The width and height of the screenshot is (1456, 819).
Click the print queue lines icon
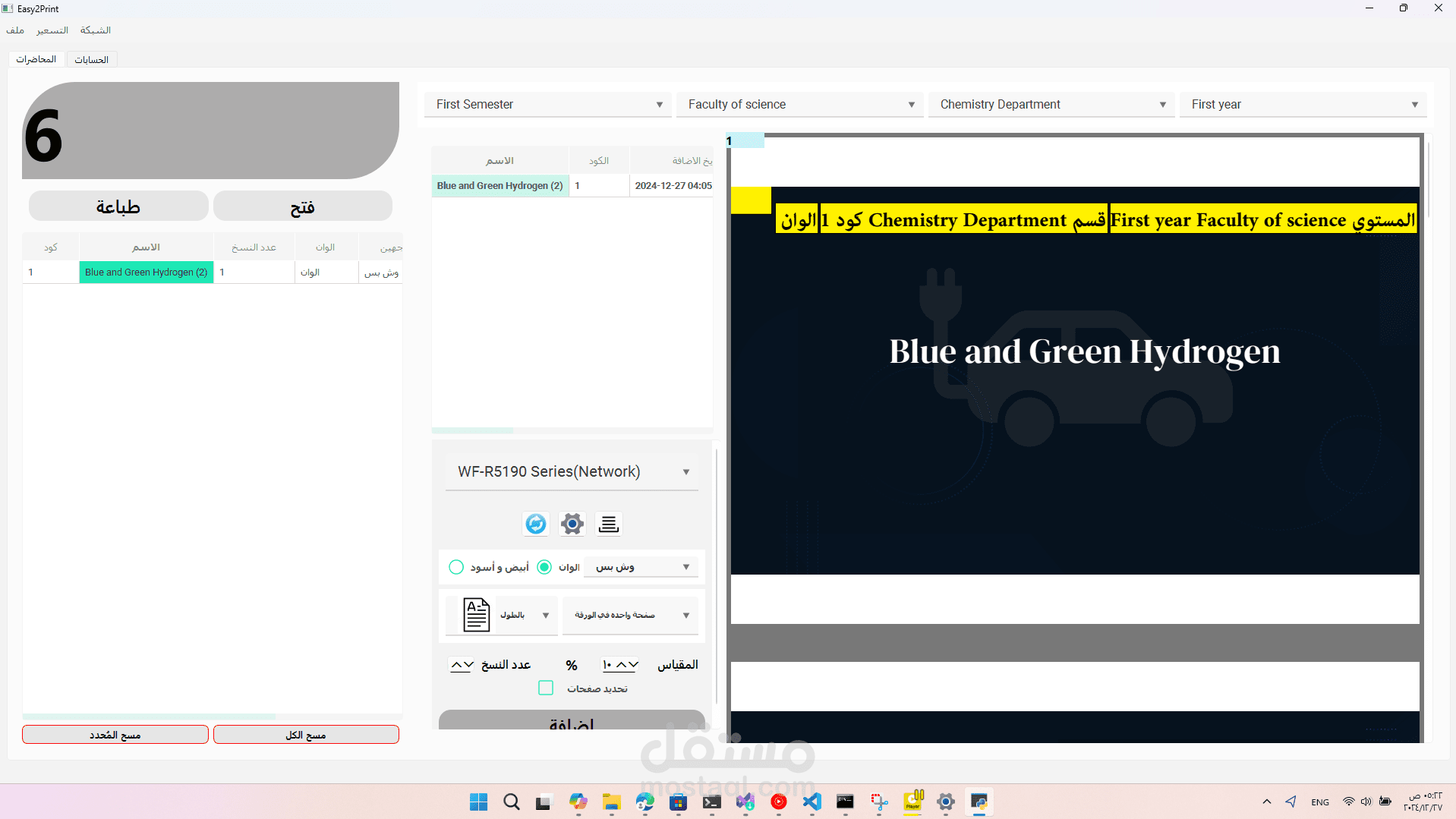(x=609, y=524)
